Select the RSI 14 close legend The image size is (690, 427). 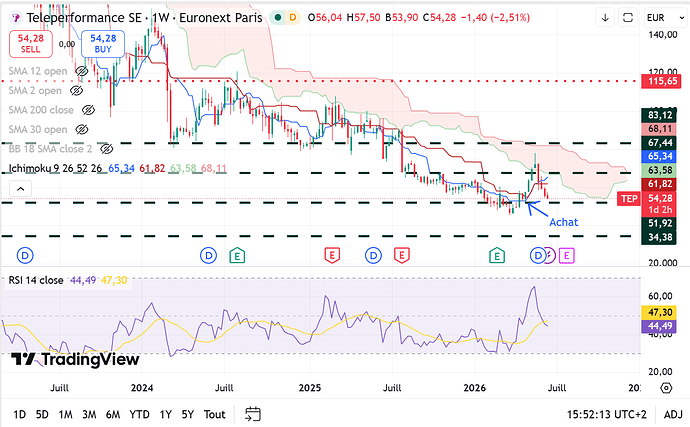36,280
